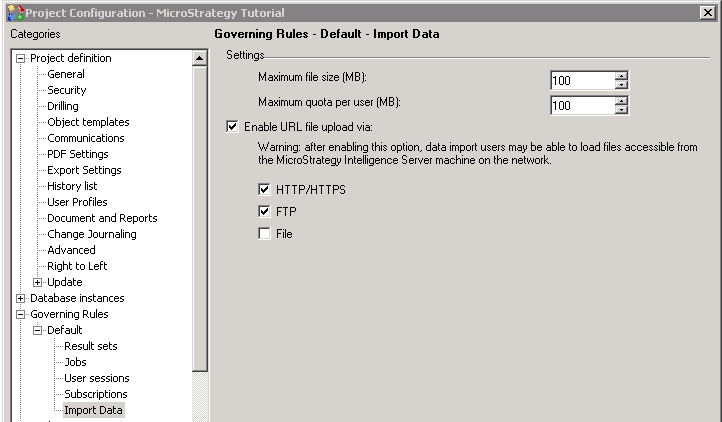Click the Maximum file size input field
Viewport: 722px width, 422px height.
[x=581, y=81]
